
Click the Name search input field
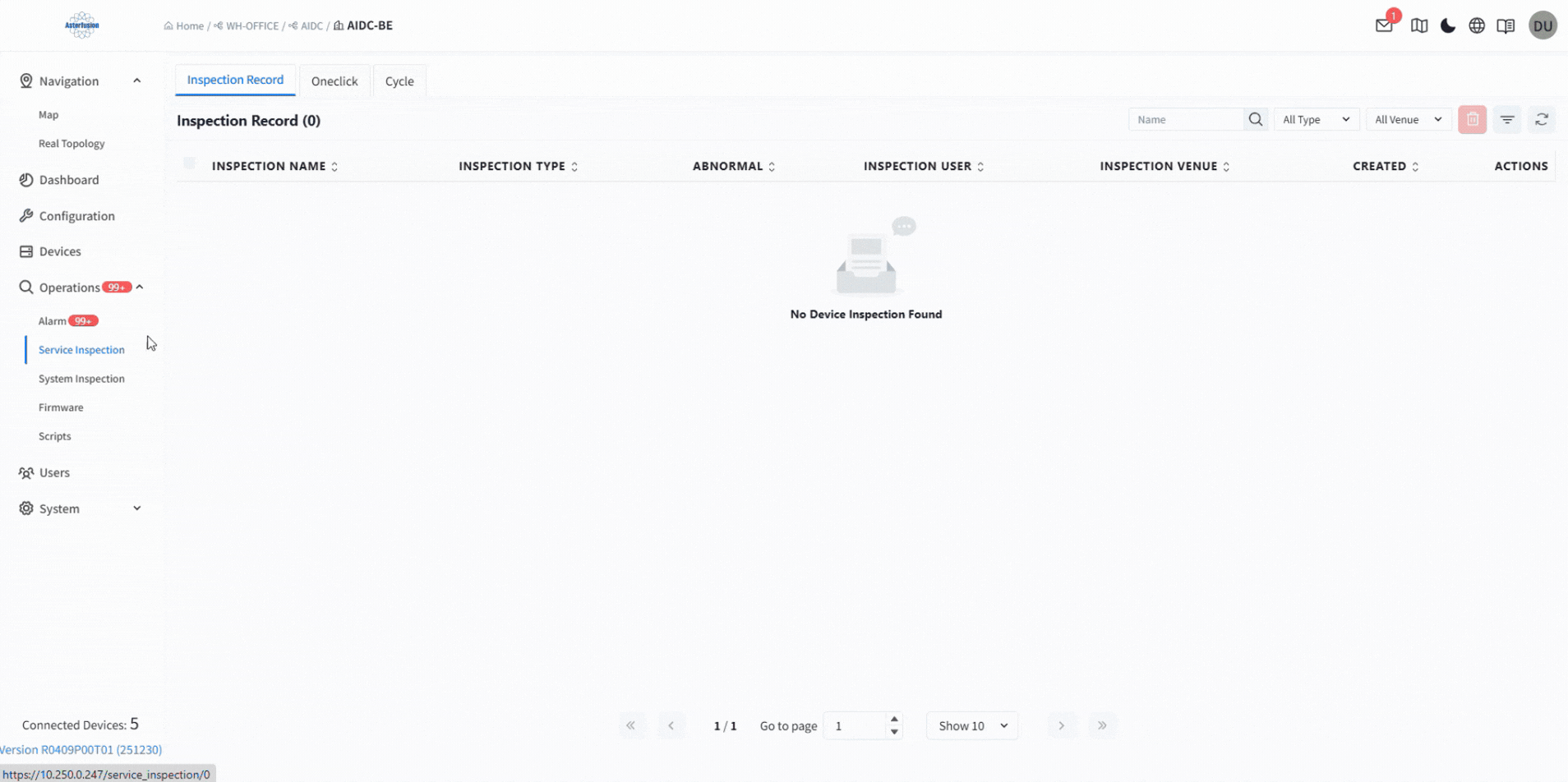[x=1186, y=120]
